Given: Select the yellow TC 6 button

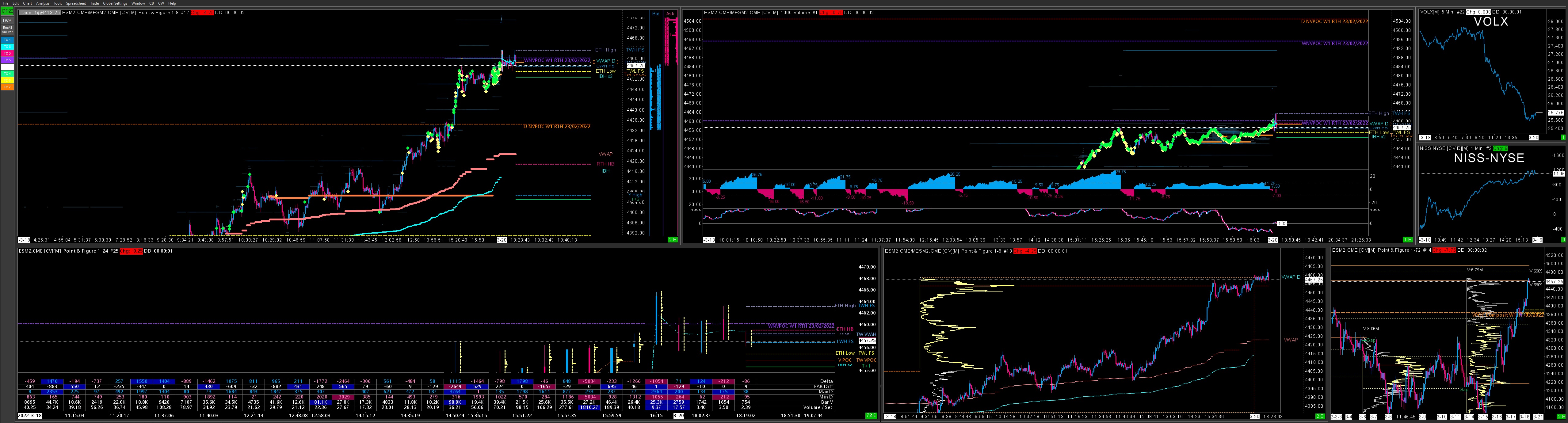Looking at the screenshot, I should (7, 80).
